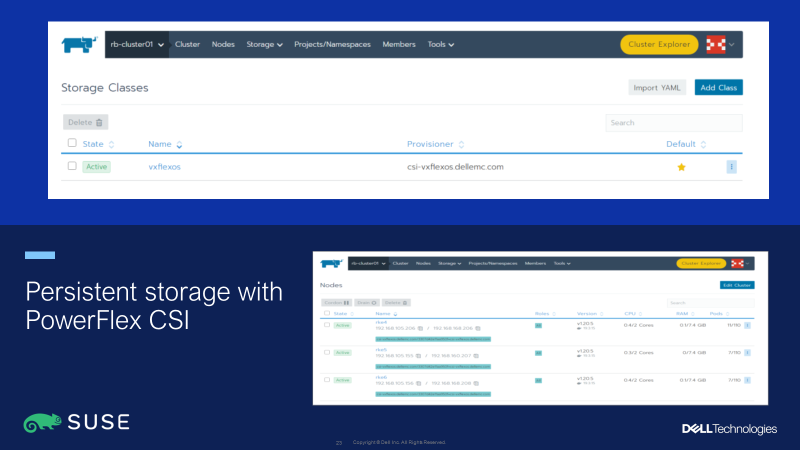Sort Nodes list by the Roles sort arrows
Viewport: 800px width, 450px height.
[x=554, y=314]
